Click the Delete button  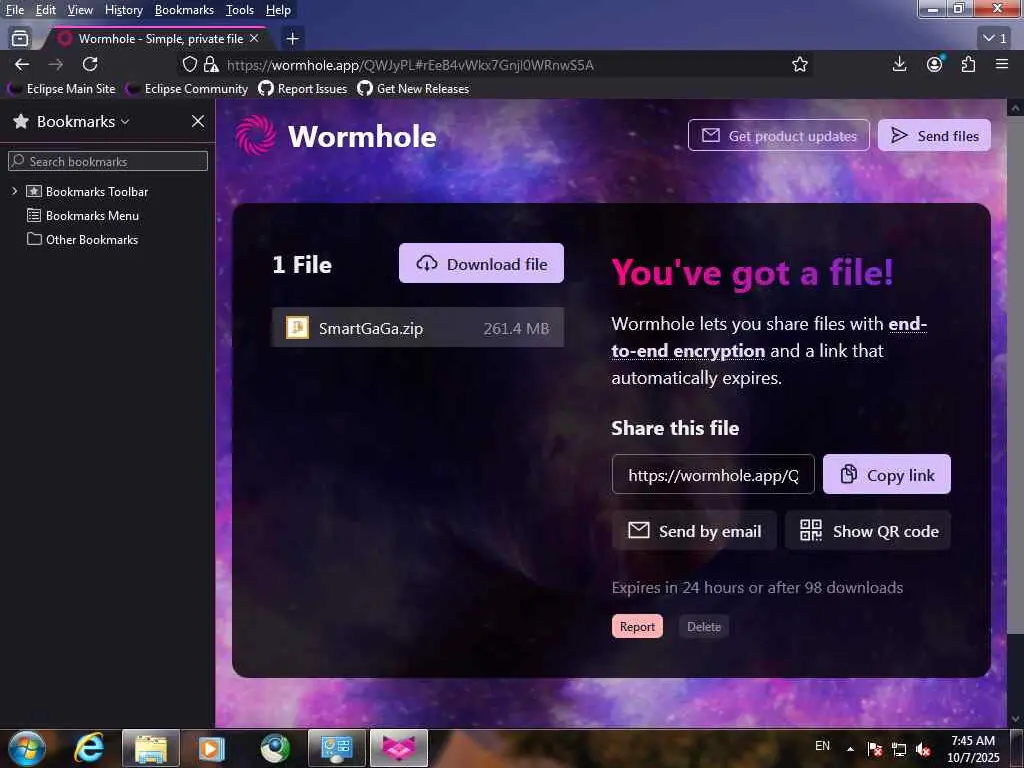pos(704,626)
